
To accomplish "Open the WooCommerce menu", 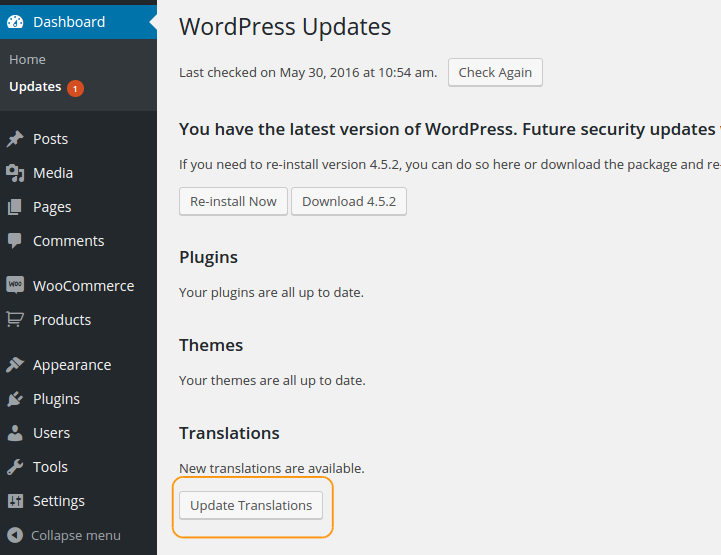I will click(84, 286).
